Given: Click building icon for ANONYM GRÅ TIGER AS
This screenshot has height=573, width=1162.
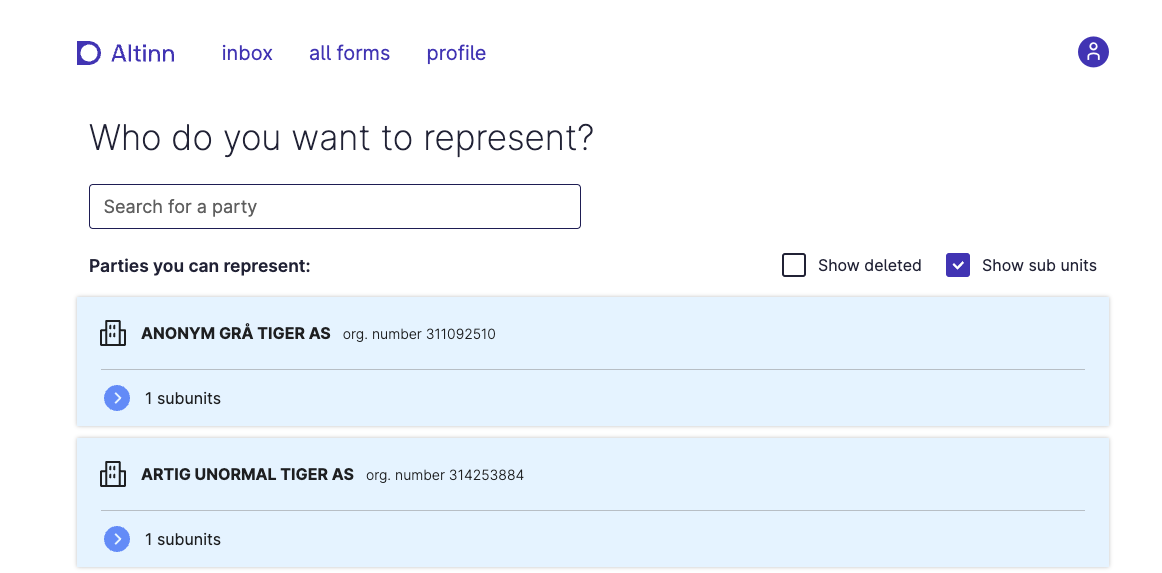Looking at the screenshot, I should click(x=113, y=333).
